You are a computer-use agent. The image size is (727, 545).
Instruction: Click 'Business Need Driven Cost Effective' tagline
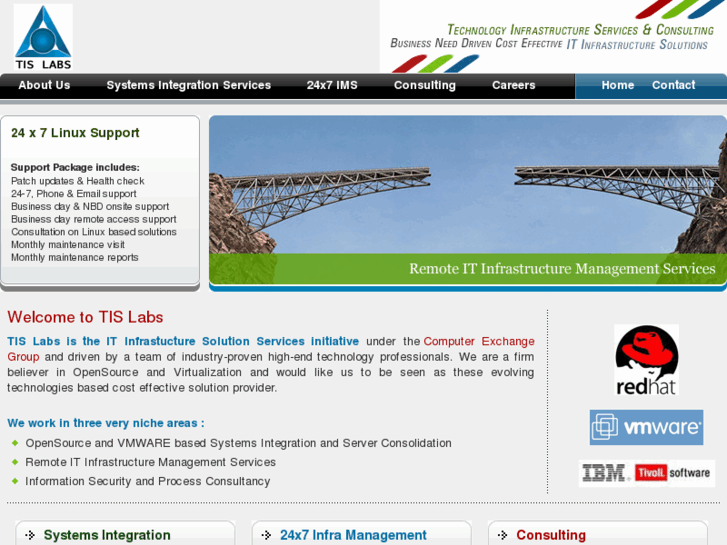pos(476,44)
